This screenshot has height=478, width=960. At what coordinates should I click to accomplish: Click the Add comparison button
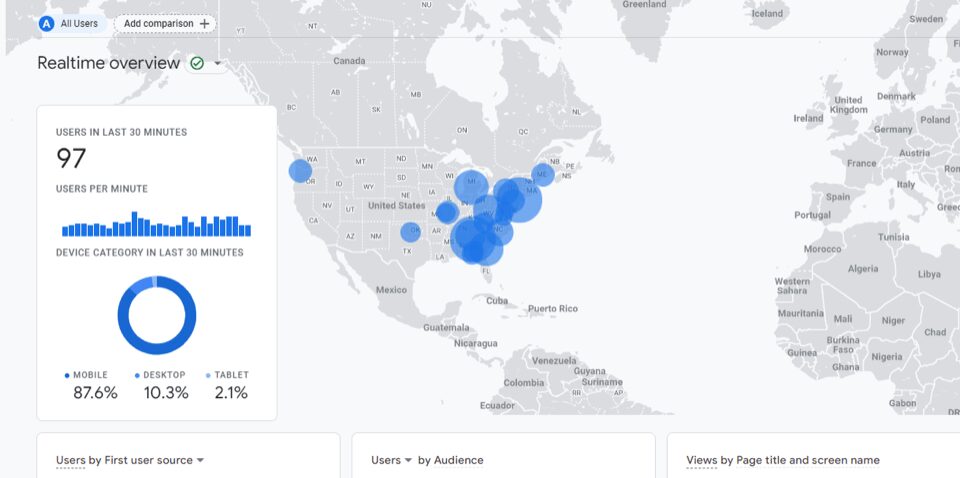(x=165, y=24)
